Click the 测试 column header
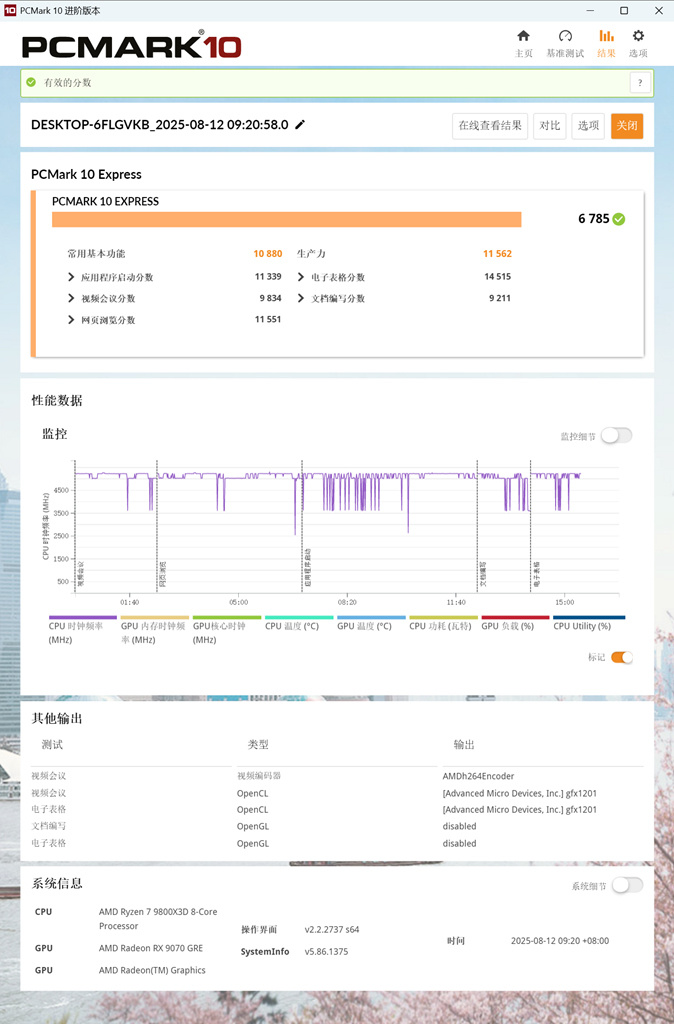 pyautogui.click(x=52, y=744)
